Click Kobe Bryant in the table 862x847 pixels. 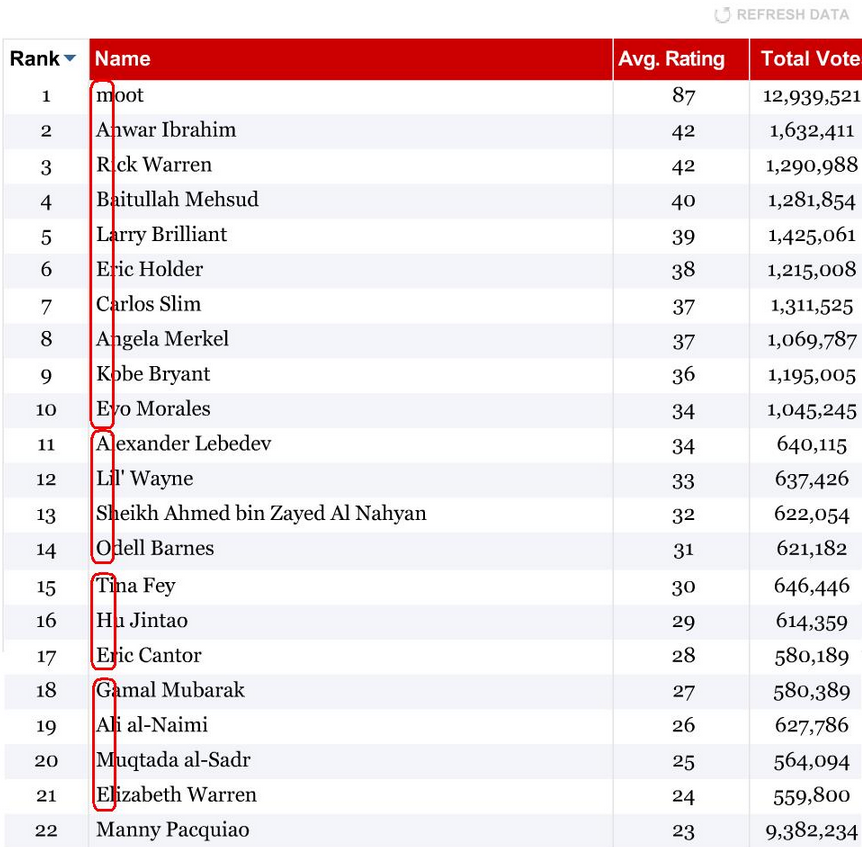[x=153, y=374]
